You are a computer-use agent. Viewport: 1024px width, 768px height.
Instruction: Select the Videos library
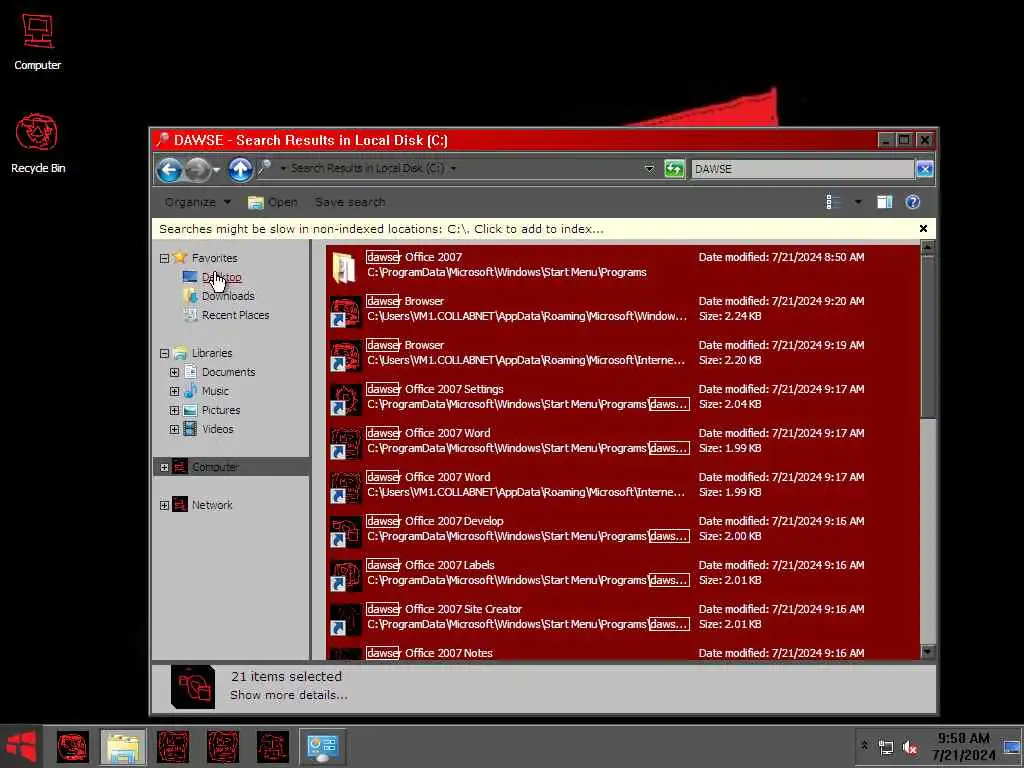click(x=217, y=429)
